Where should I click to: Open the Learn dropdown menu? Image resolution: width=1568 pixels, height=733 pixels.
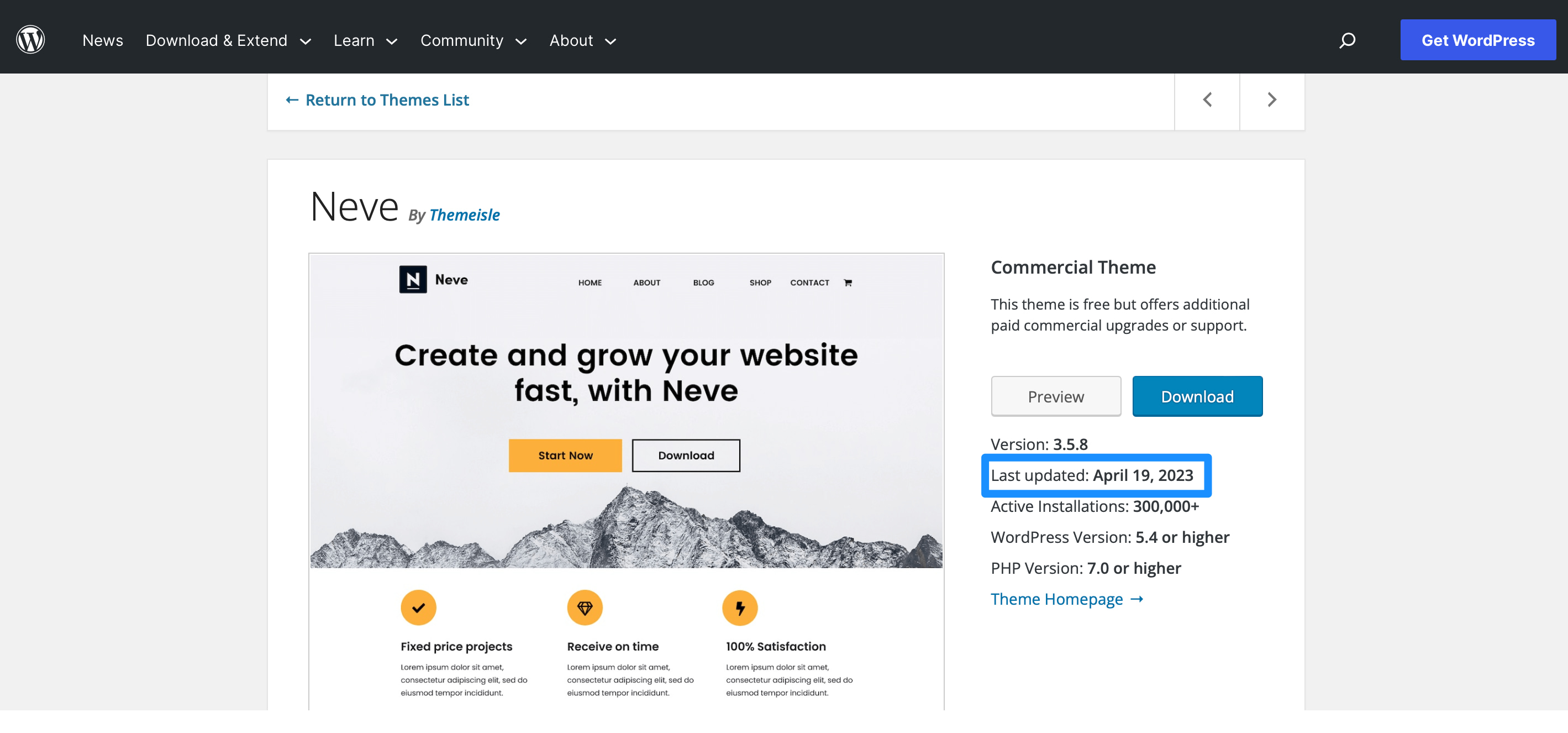pos(392,41)
